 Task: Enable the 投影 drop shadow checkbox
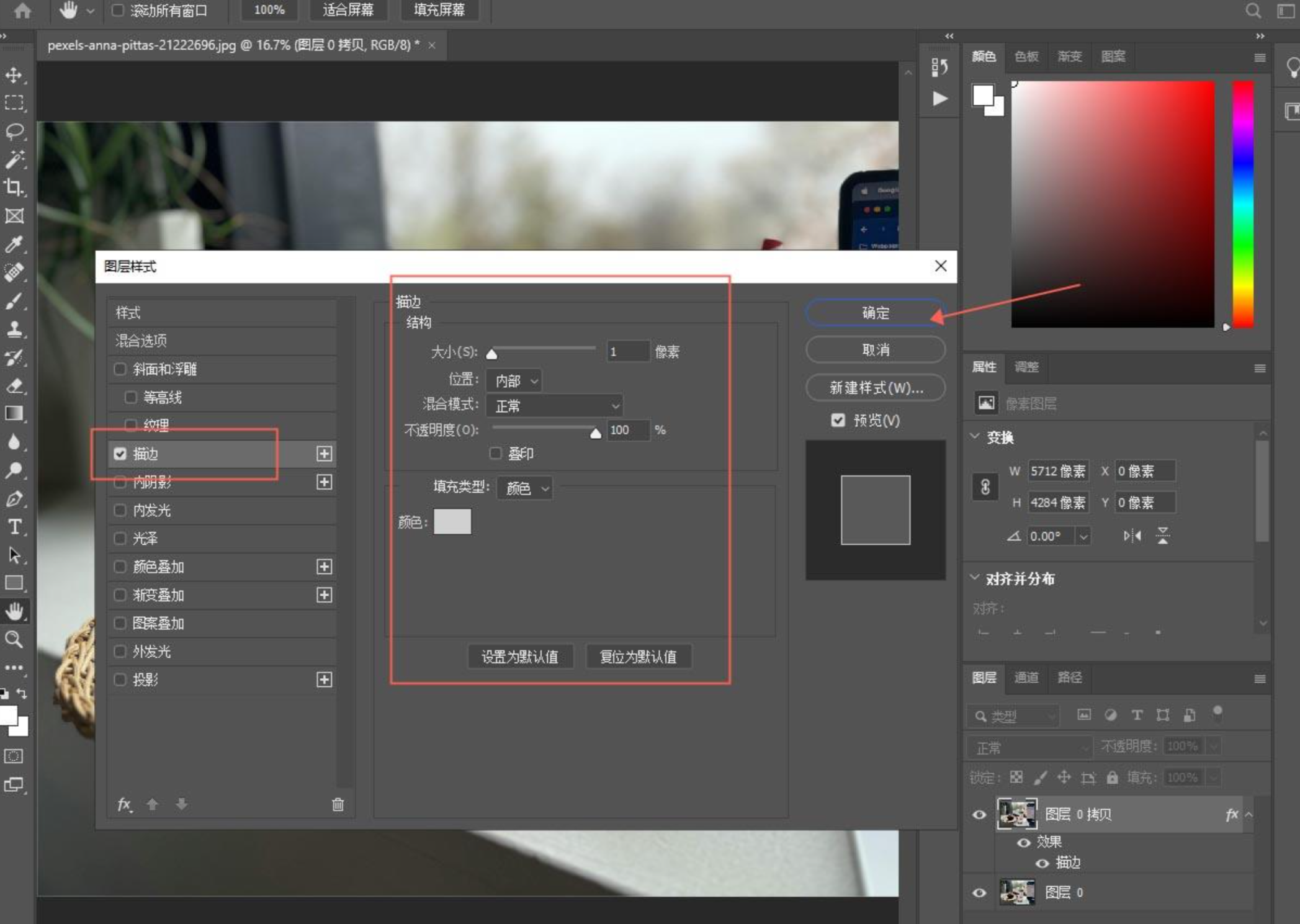tap(120, 680)
